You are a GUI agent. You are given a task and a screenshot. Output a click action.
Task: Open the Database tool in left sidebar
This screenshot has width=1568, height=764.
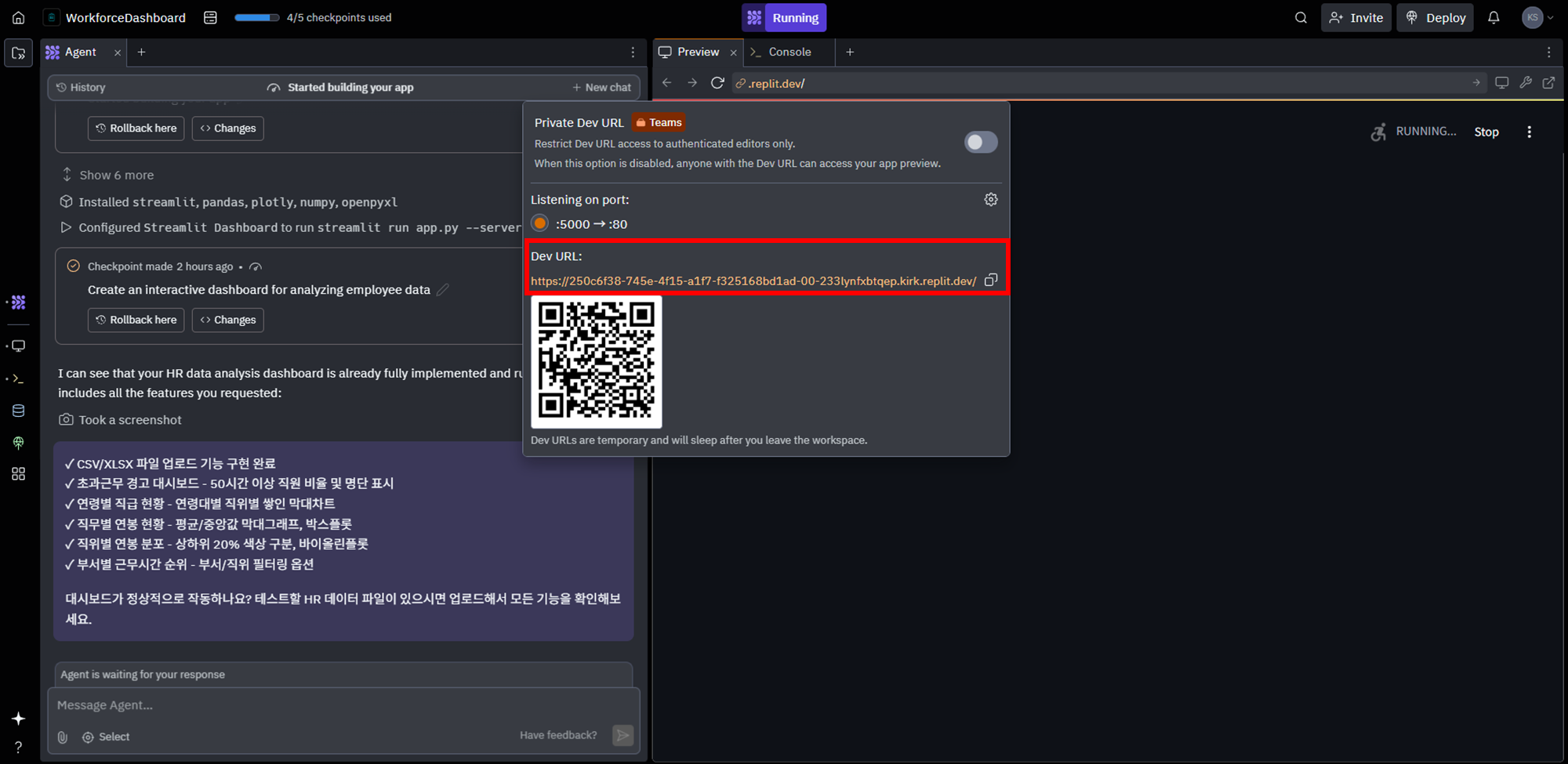[x=18, y=411]
